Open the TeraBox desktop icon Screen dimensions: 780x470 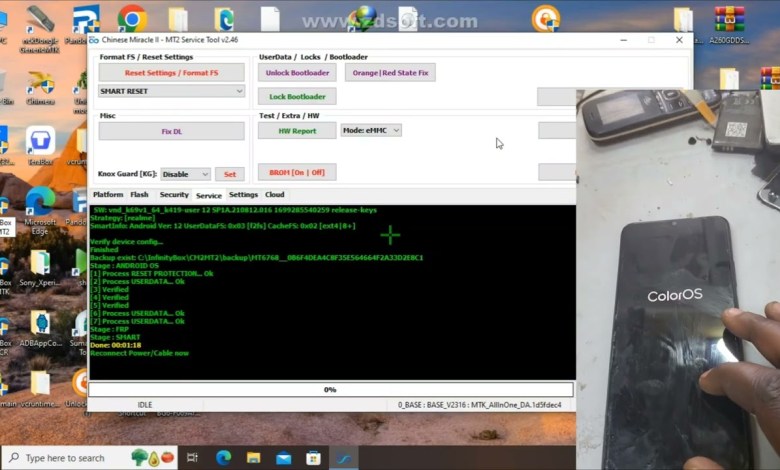pyautogui.click(x=40, y=145)
